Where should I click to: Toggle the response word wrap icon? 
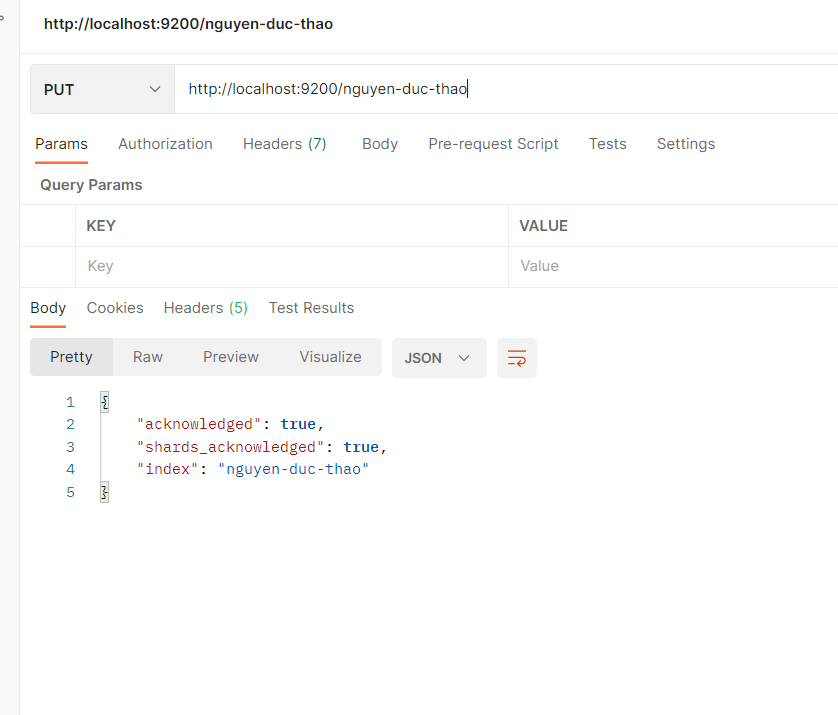pos(516,358)
